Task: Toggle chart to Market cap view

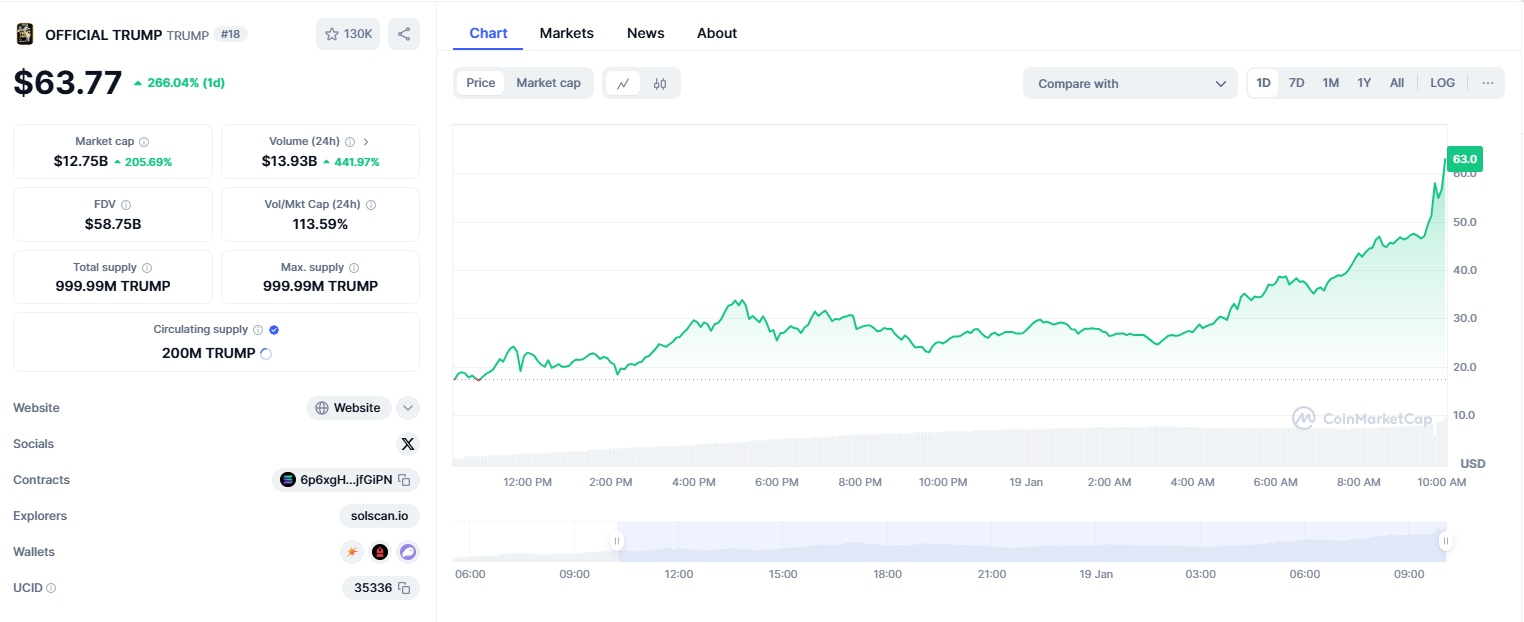Action: [548, 83]
